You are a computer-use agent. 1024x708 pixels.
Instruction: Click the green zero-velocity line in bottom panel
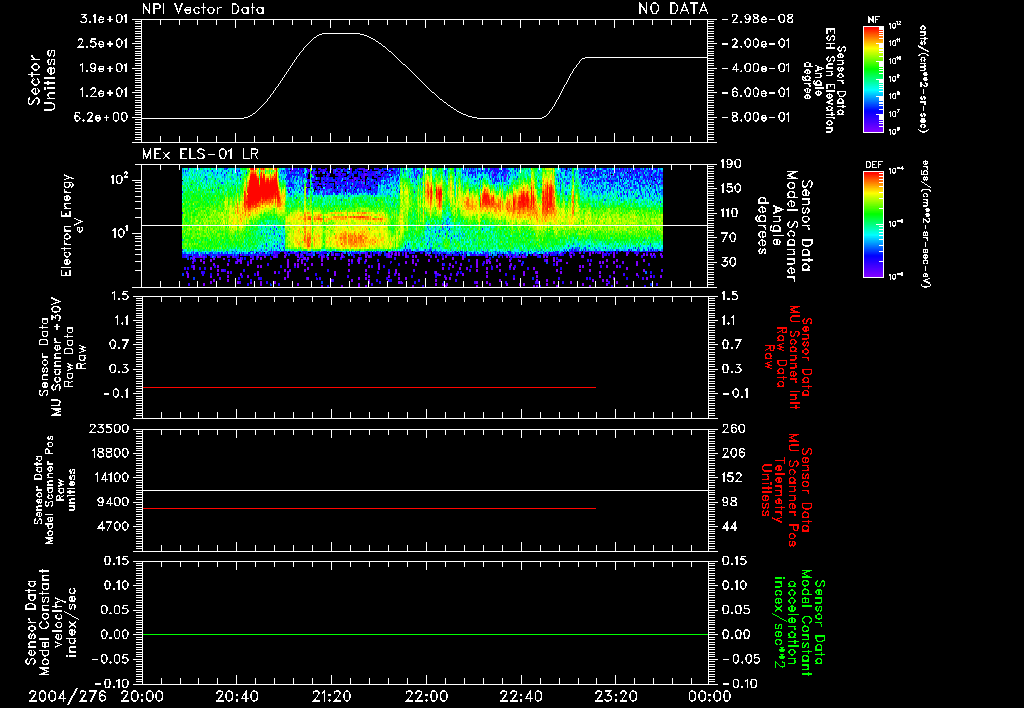pyautogui.click(x=425, y=634)
